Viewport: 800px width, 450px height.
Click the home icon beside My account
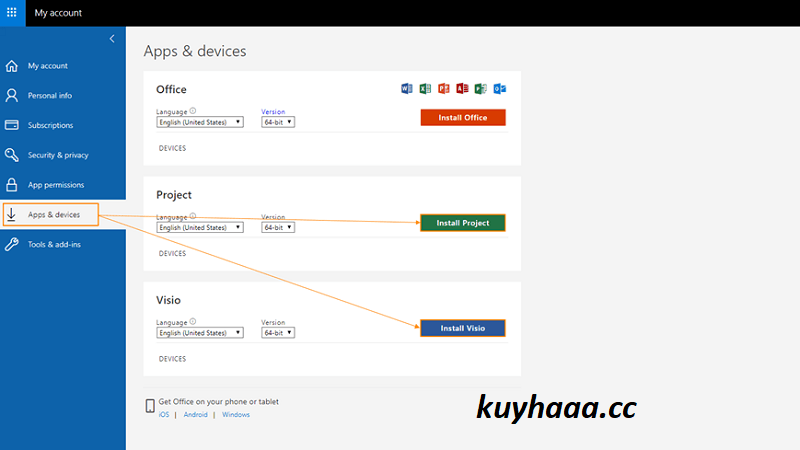tap(12, 66)
